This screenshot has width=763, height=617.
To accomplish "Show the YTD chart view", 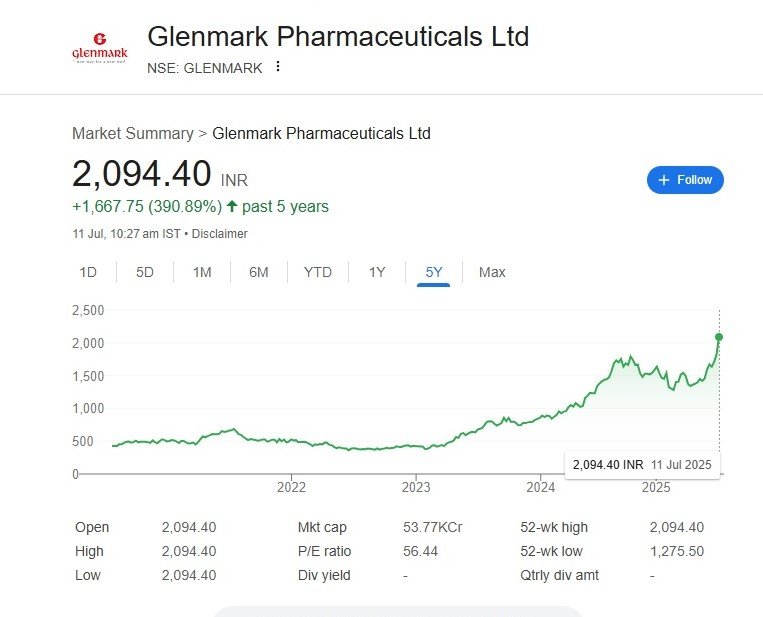I will pos(318,272).
